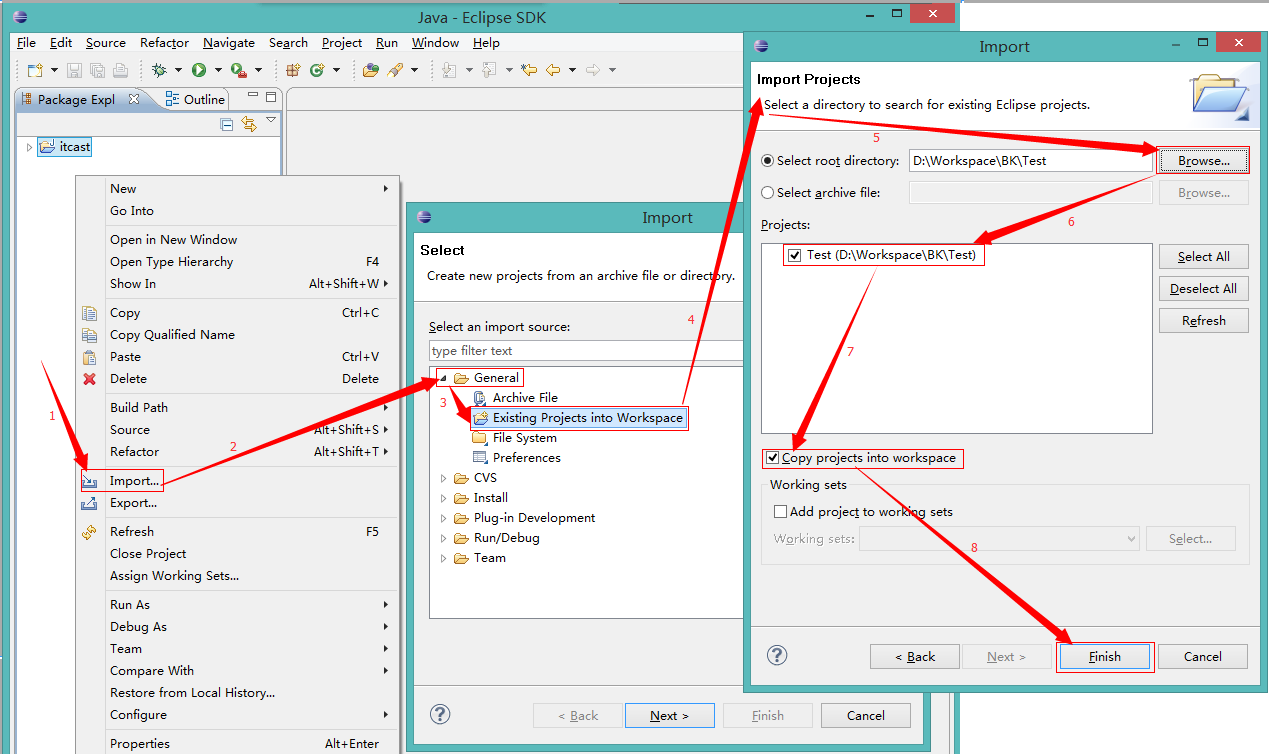The image size is (1269, 754).
Task: Expand the Plug-in Development folder
Action: point(444,518)
